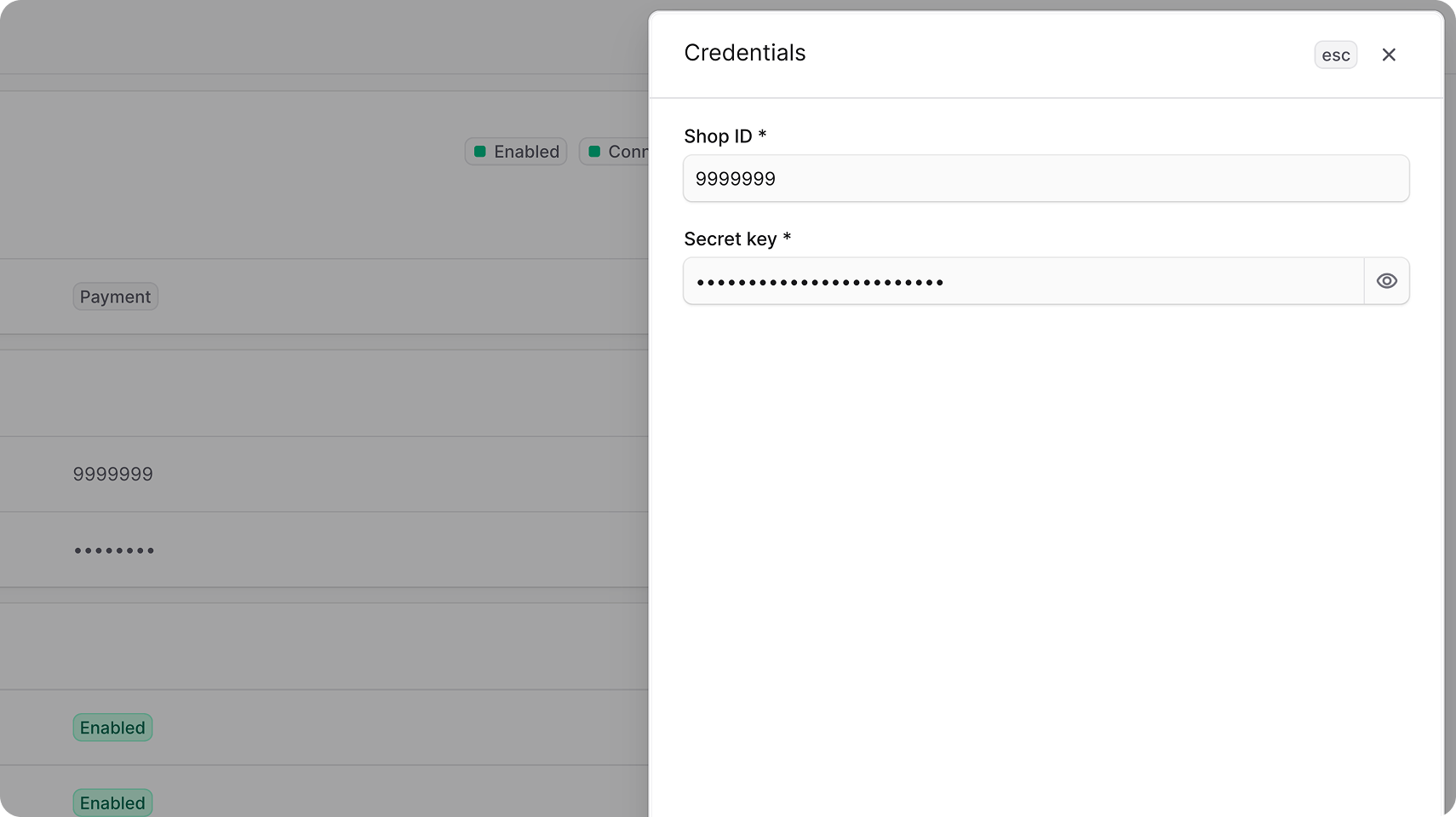Click the green dot of Connected badge

tap(594, 152)
